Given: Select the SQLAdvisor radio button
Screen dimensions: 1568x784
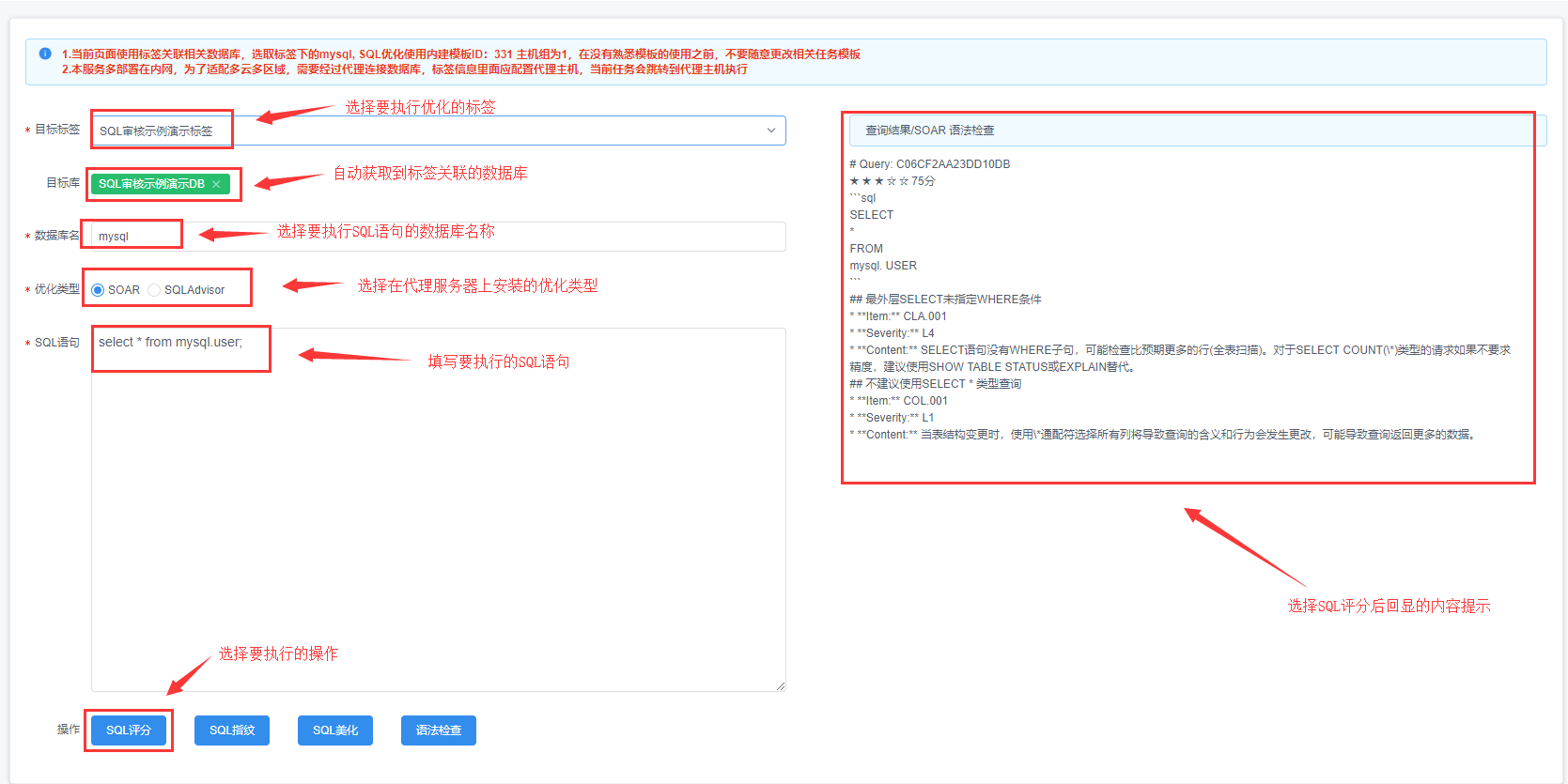Looking at the screenshot, I should point(154,290).
